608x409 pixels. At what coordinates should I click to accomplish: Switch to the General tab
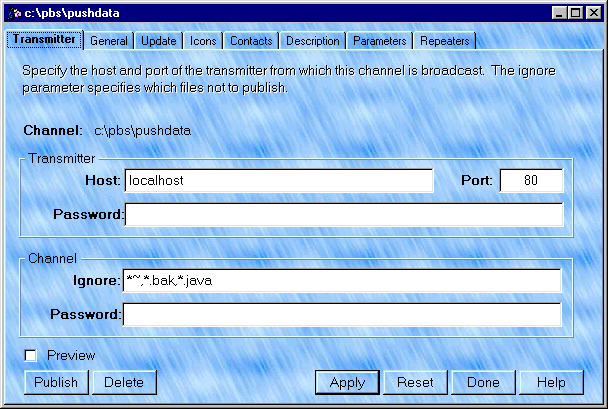(109, 41)
